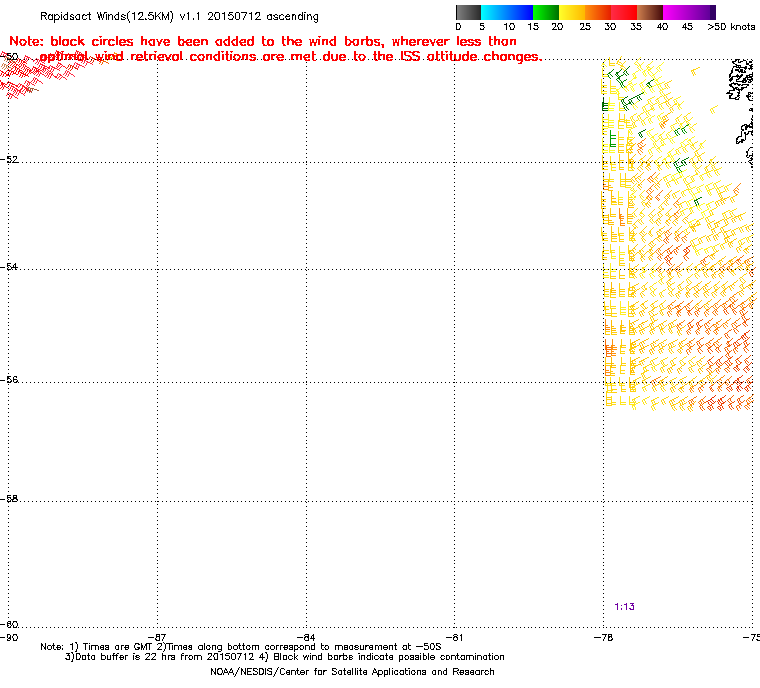Click the '-56' latitude axis label
Image resolution: width=760 pixels, height=688 pixels.
9,379
